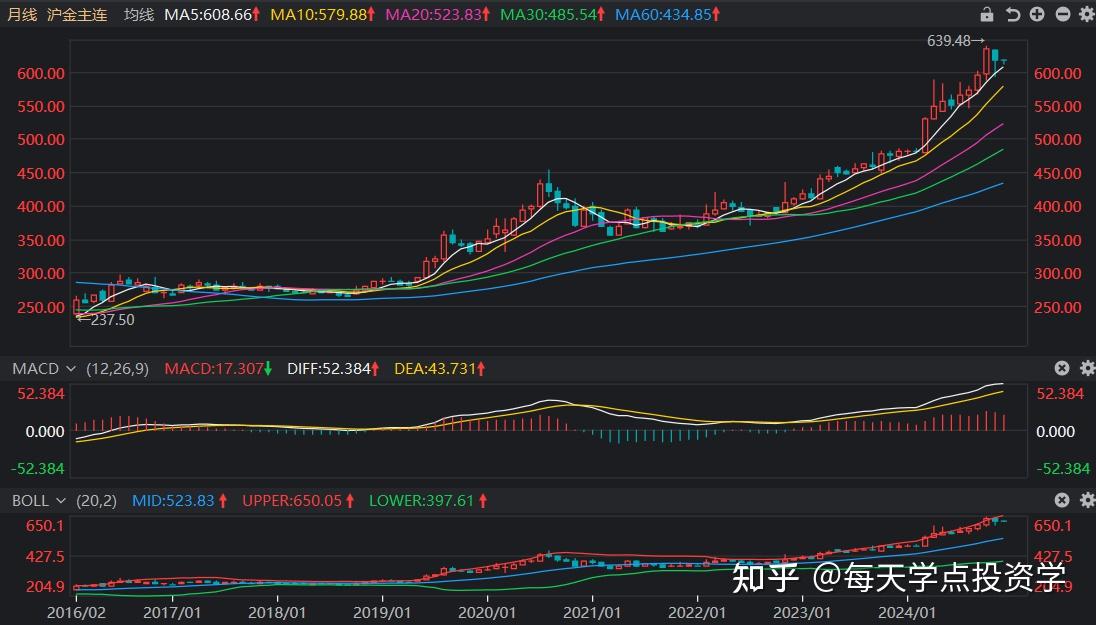Open the MACD panel settings gear

(1087, 368)
